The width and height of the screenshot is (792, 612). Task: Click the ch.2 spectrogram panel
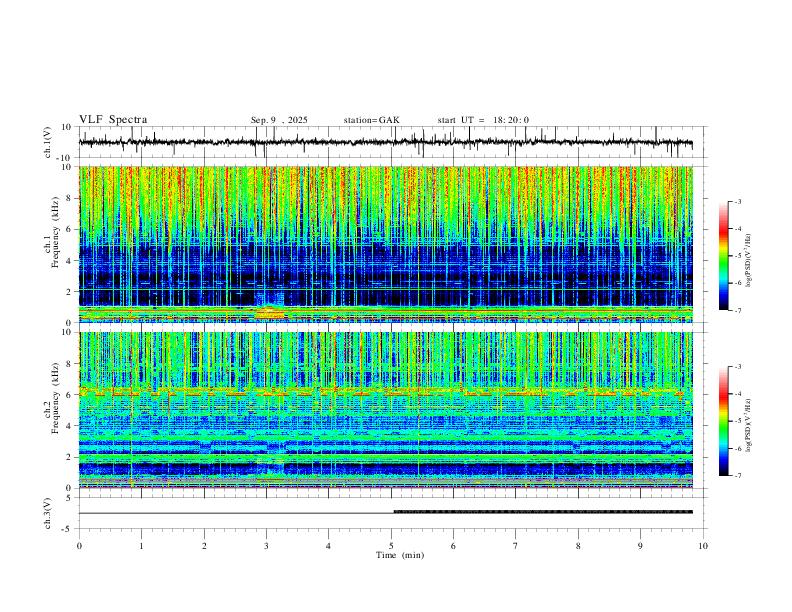(386, 410)
